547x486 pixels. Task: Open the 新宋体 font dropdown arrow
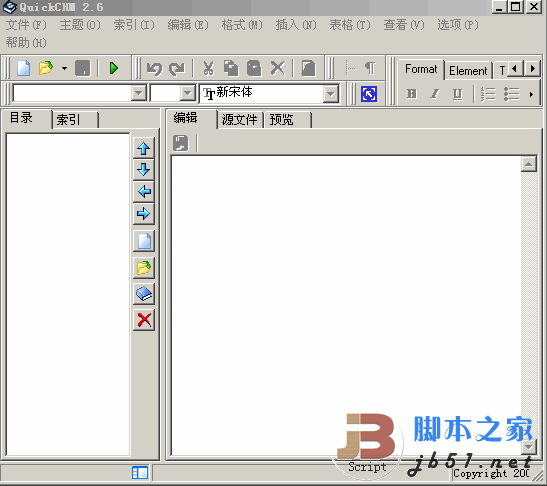pos(330,94)
